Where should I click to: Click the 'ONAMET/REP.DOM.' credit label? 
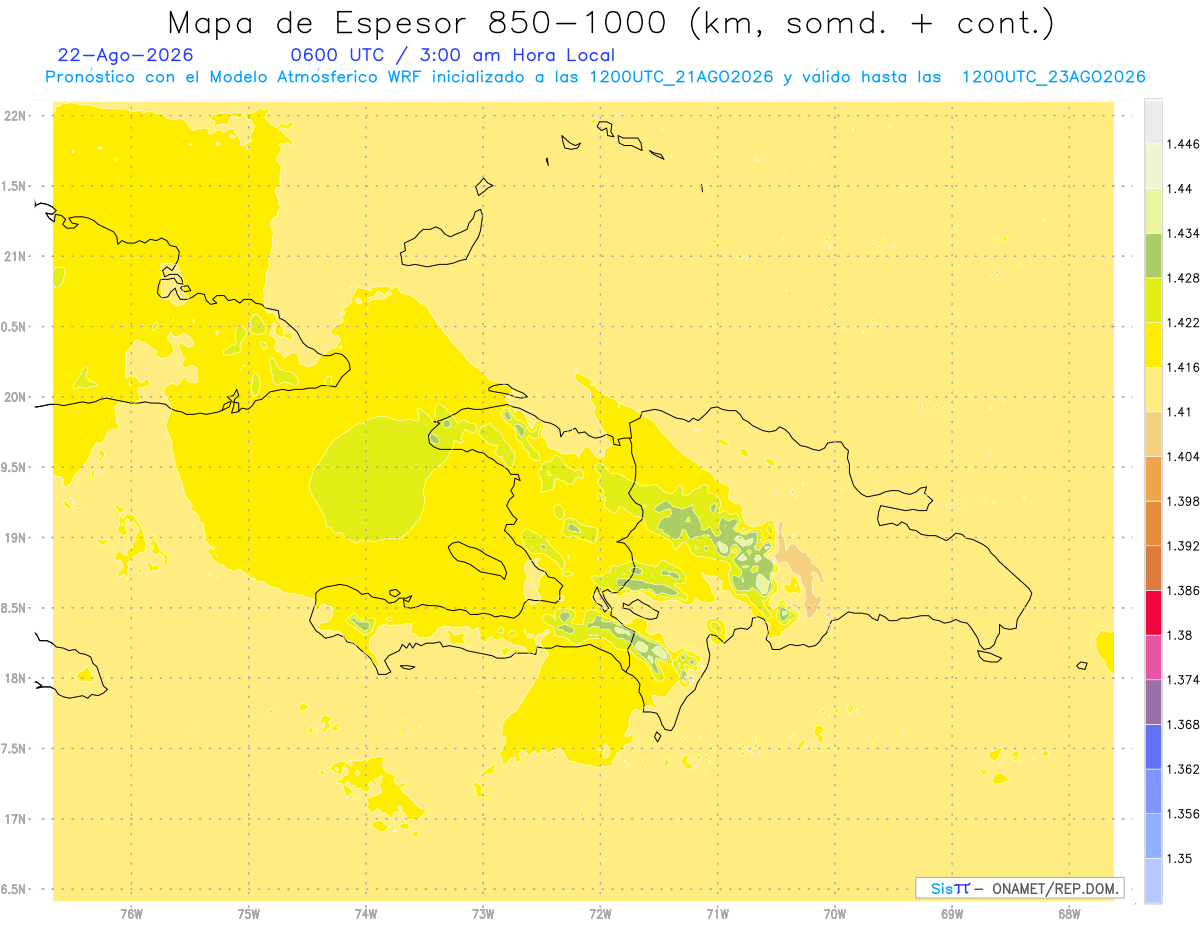pos(1057,888)
